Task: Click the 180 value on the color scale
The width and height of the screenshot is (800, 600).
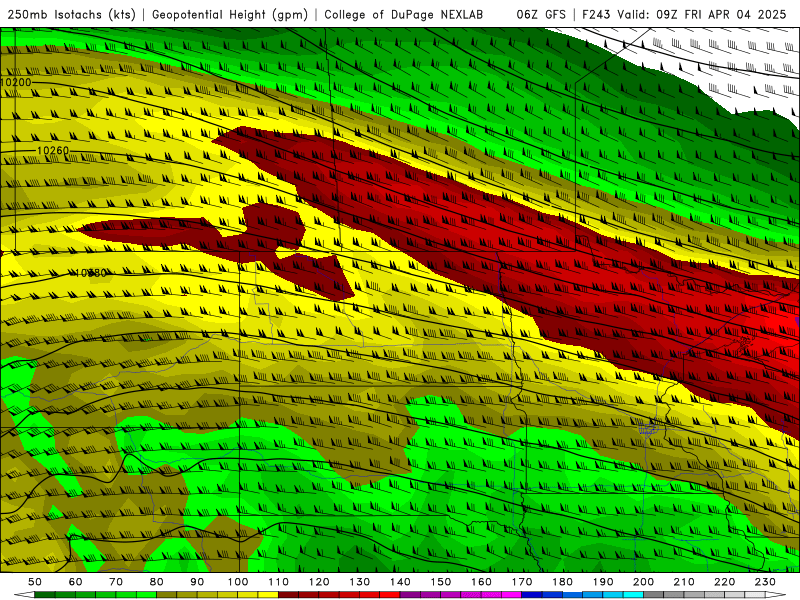Action: pos(562,582)
